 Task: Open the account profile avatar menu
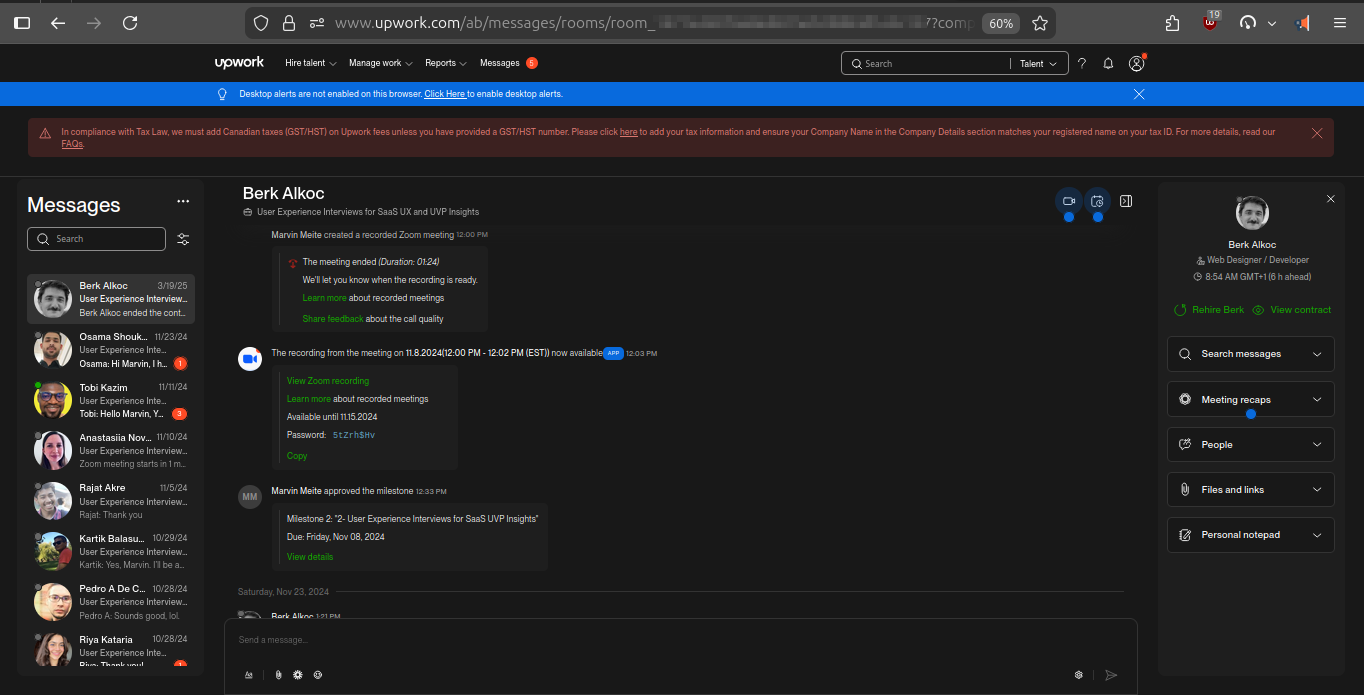1136,64
